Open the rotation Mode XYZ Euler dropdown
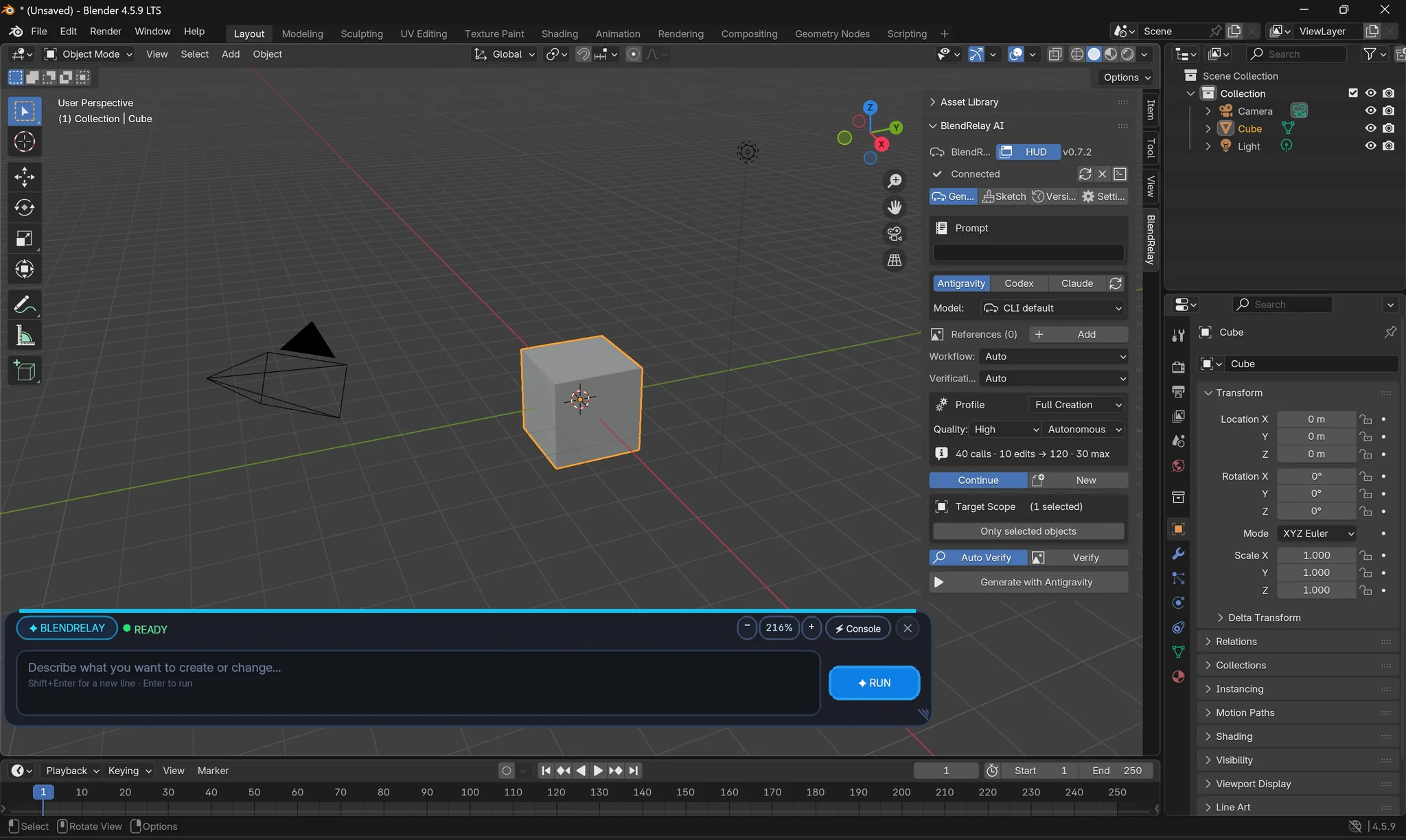The width and height of the screenshot is (1406, 840). click(x=1317, y=534)
